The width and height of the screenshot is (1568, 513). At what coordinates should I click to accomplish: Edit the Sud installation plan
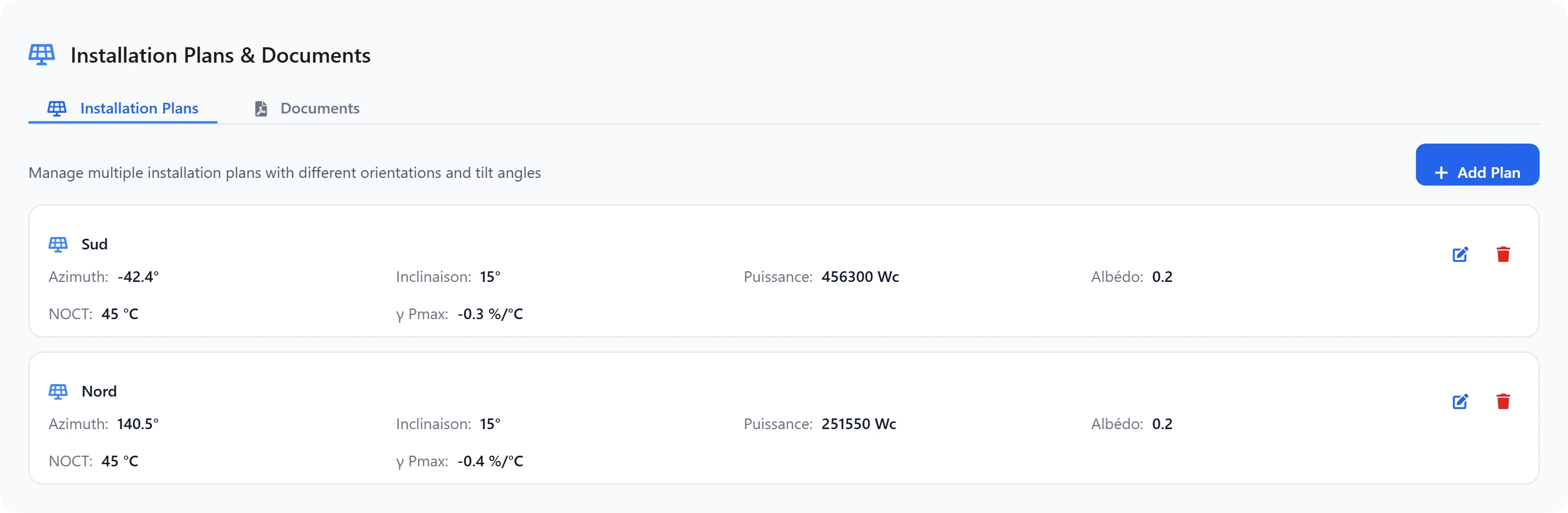(1460, 254)
